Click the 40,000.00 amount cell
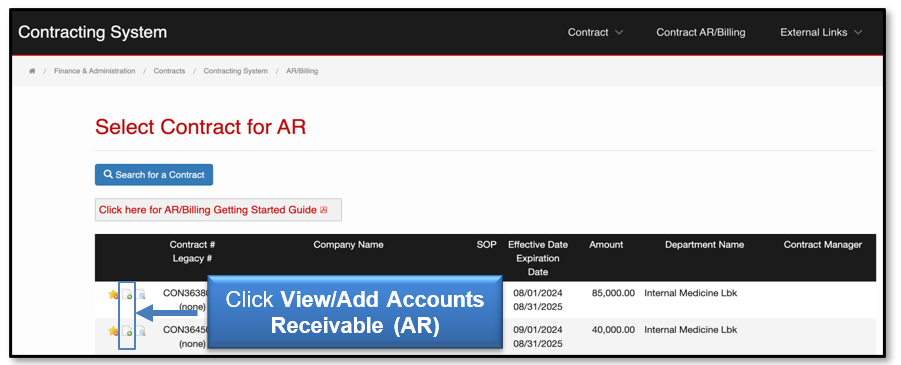901x365 pixels. pos(613,330)
